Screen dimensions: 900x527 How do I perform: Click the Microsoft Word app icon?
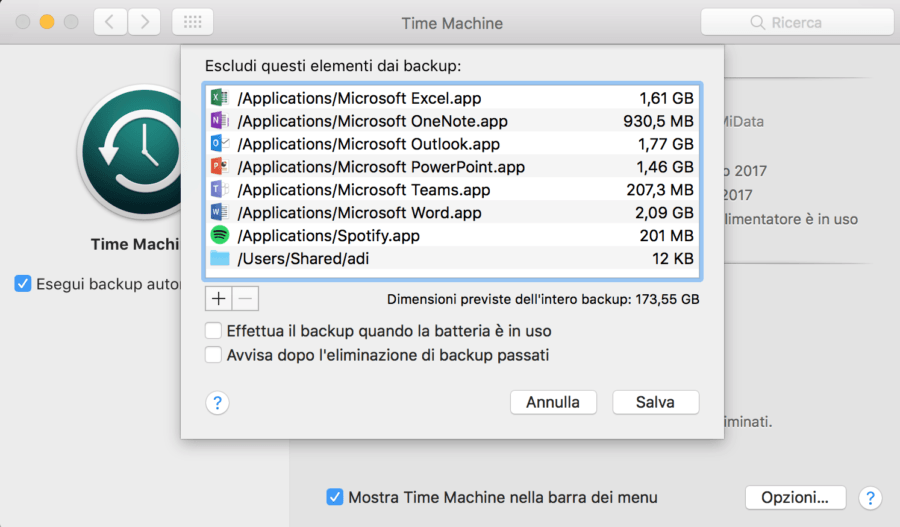219,212
